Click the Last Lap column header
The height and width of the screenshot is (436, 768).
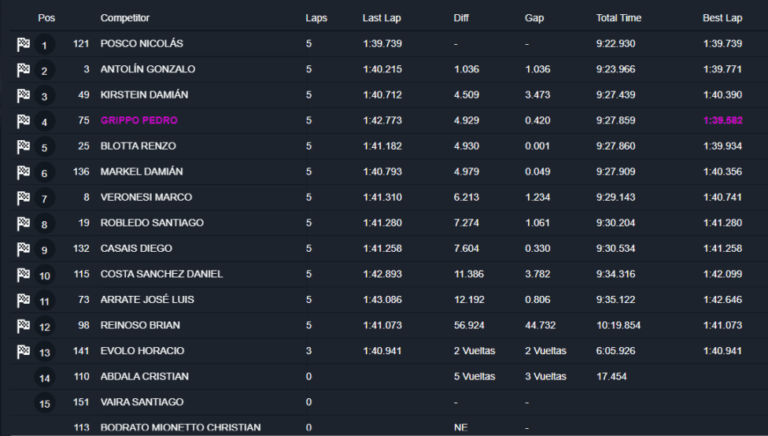click(382, 18)
